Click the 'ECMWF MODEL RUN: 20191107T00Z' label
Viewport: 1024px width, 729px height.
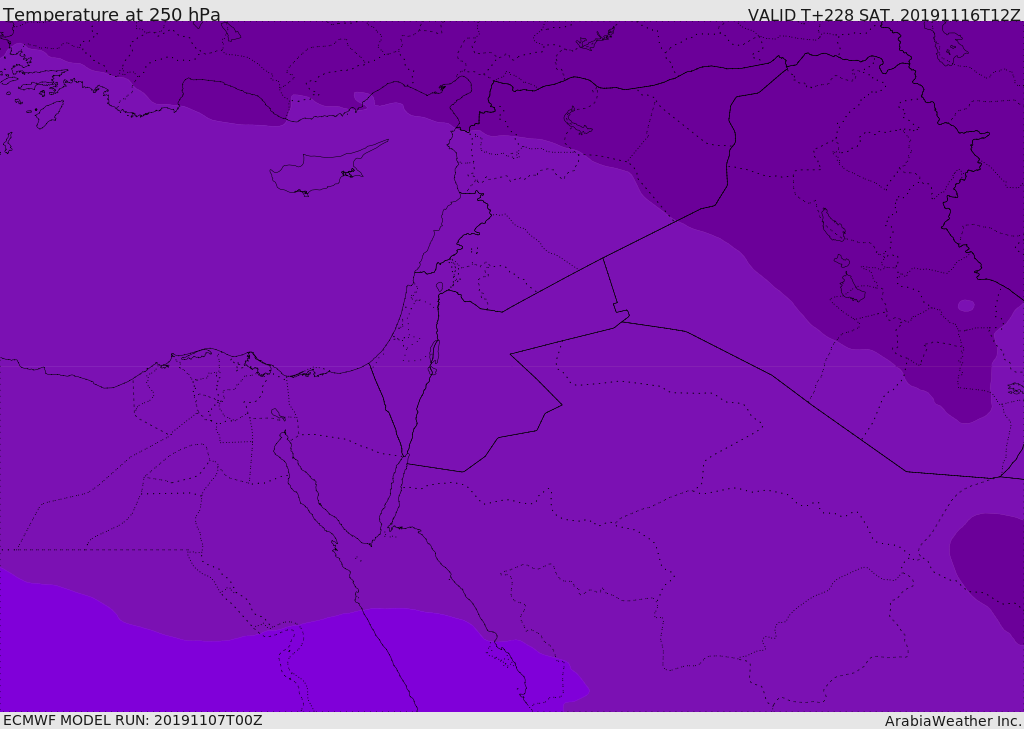133,720
